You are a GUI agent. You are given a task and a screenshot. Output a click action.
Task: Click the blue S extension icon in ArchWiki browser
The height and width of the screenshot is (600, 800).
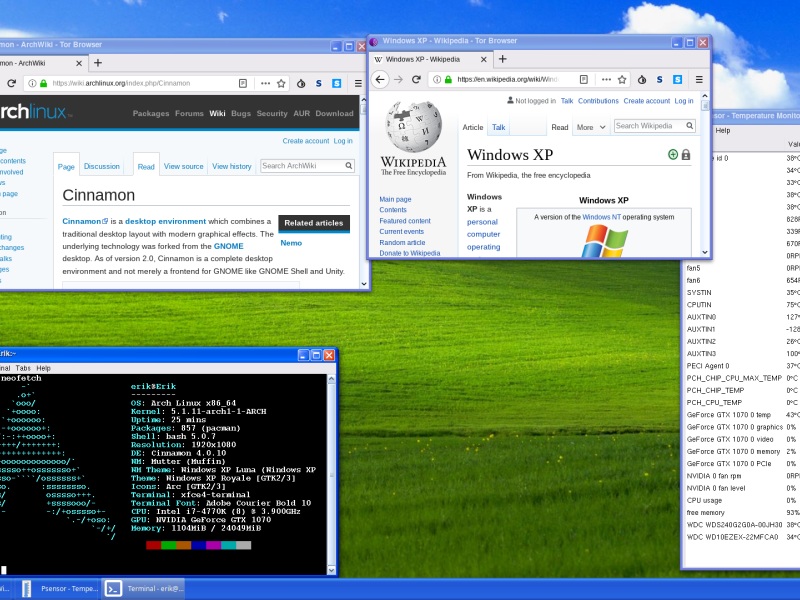coord(336,83)
